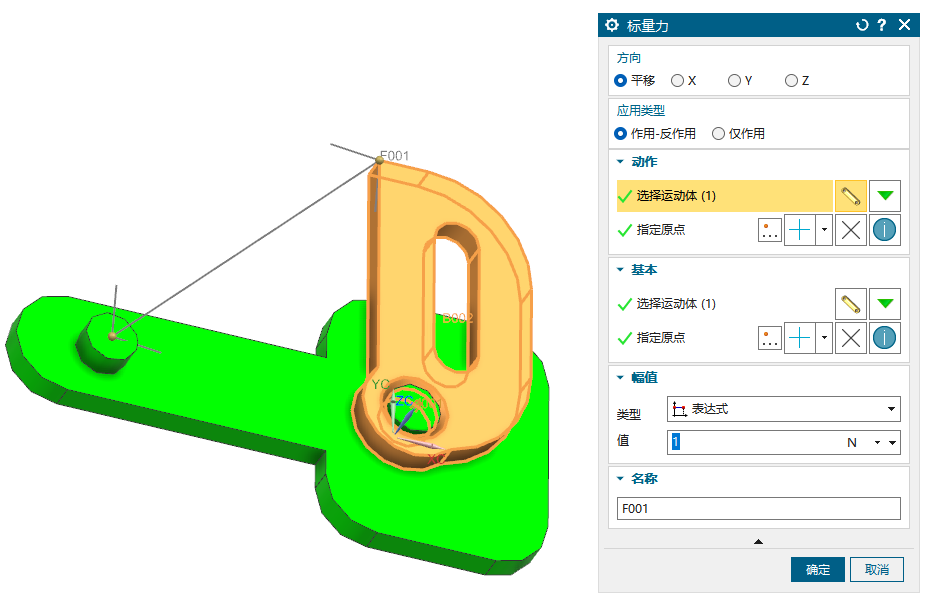Viewport: 933px width, 604px height.
Task: Open the N unit dropdown
Action: coord(877,442)
